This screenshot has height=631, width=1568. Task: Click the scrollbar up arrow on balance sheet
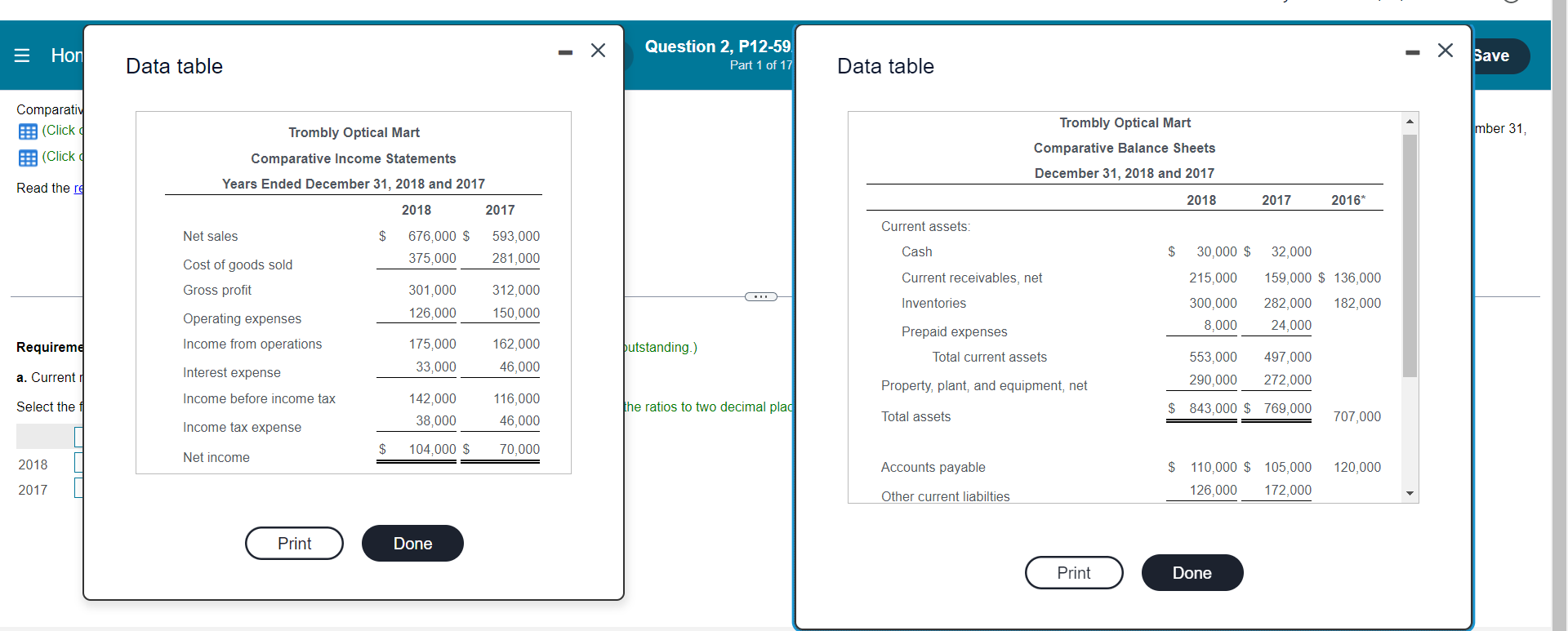1410,121
